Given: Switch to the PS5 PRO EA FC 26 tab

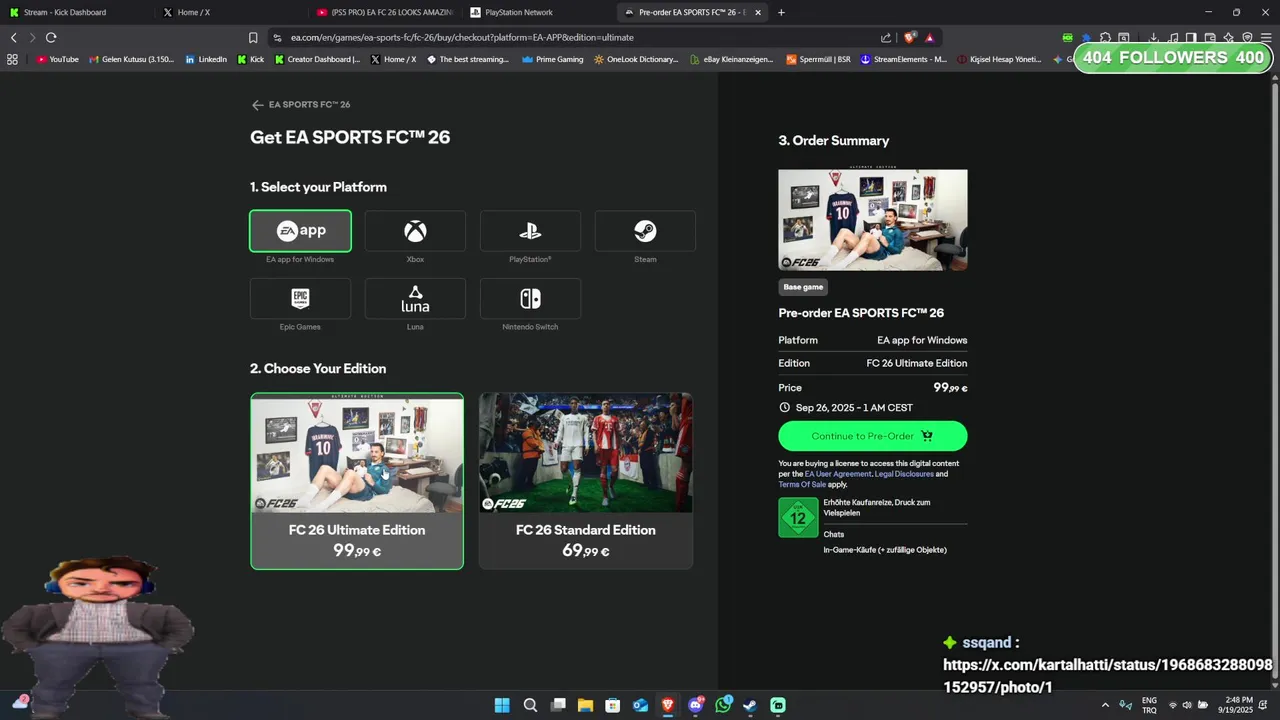Looking at the screenshot, I should coord(385,13).
